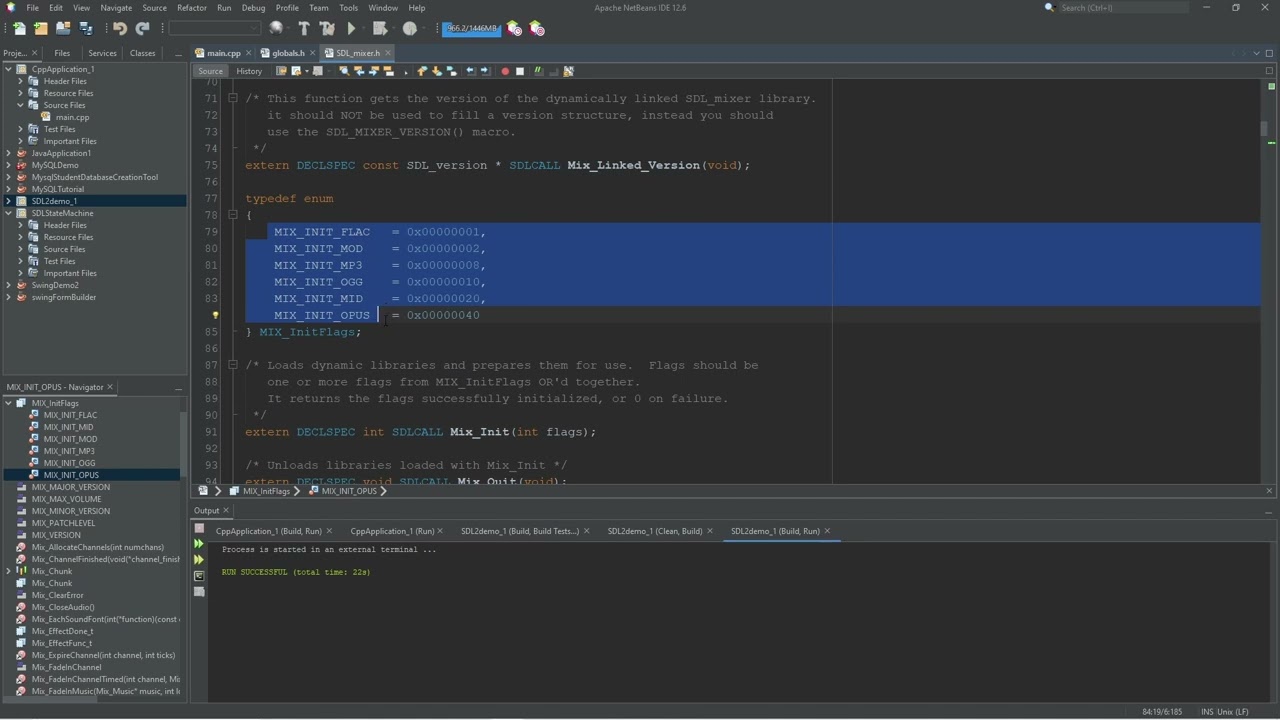The width and height of the screenshot is (1280, 720).
Task: Click the New Project toolbar icon
Action: (x=42, y=29)
